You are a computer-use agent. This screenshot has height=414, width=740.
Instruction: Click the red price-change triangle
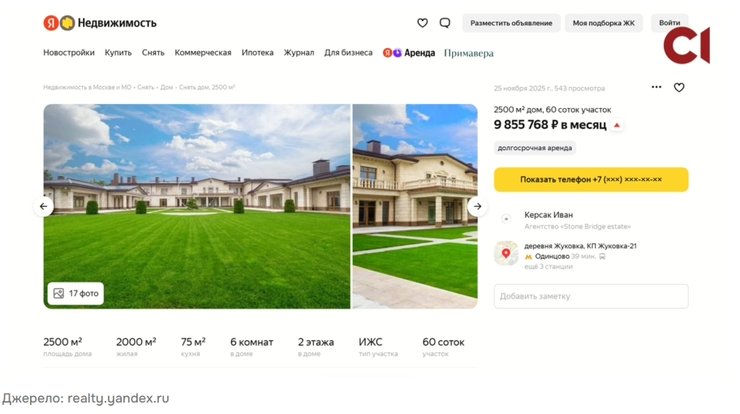(x=616, y=125)
